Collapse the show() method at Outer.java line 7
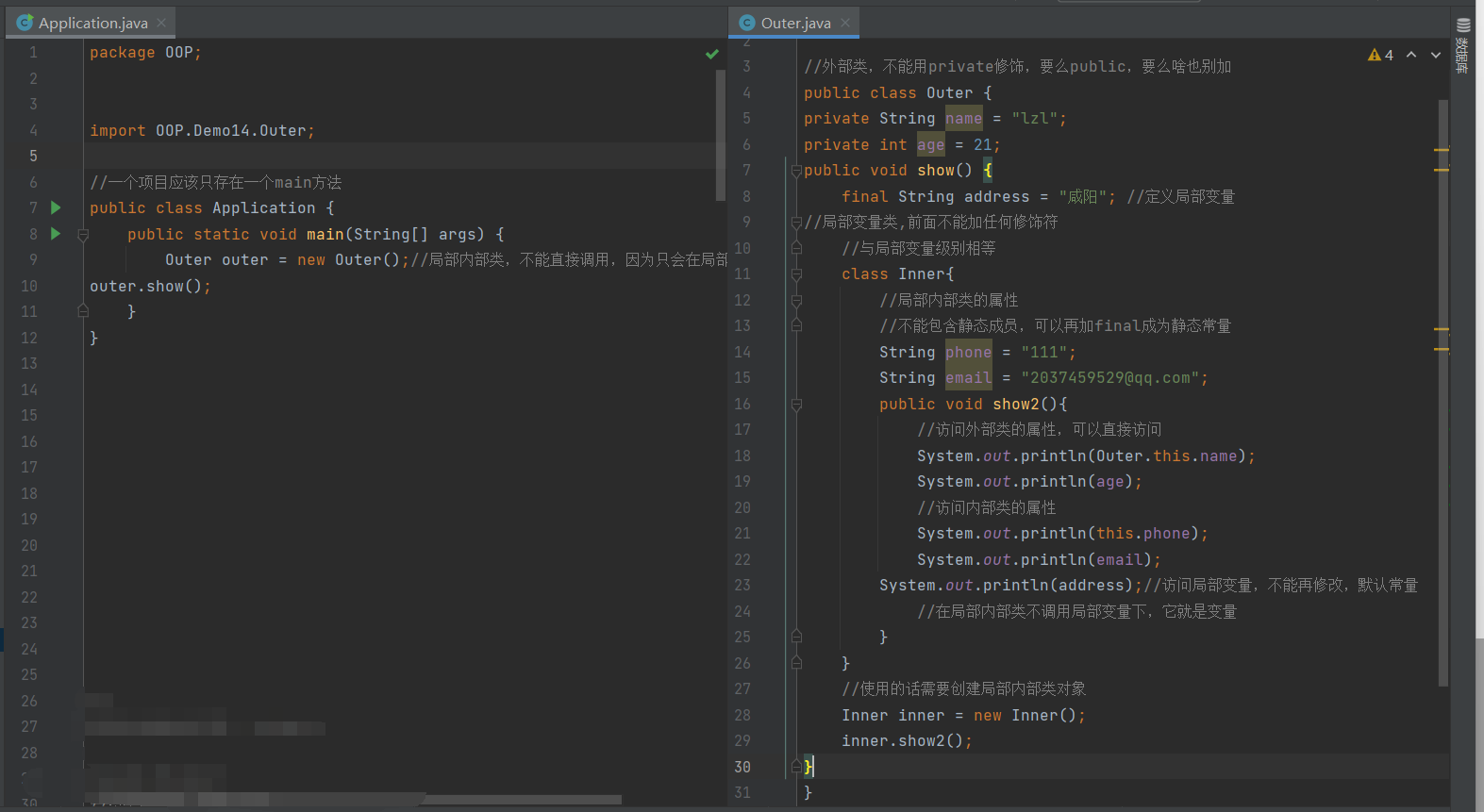 click(x=796, y=171)
